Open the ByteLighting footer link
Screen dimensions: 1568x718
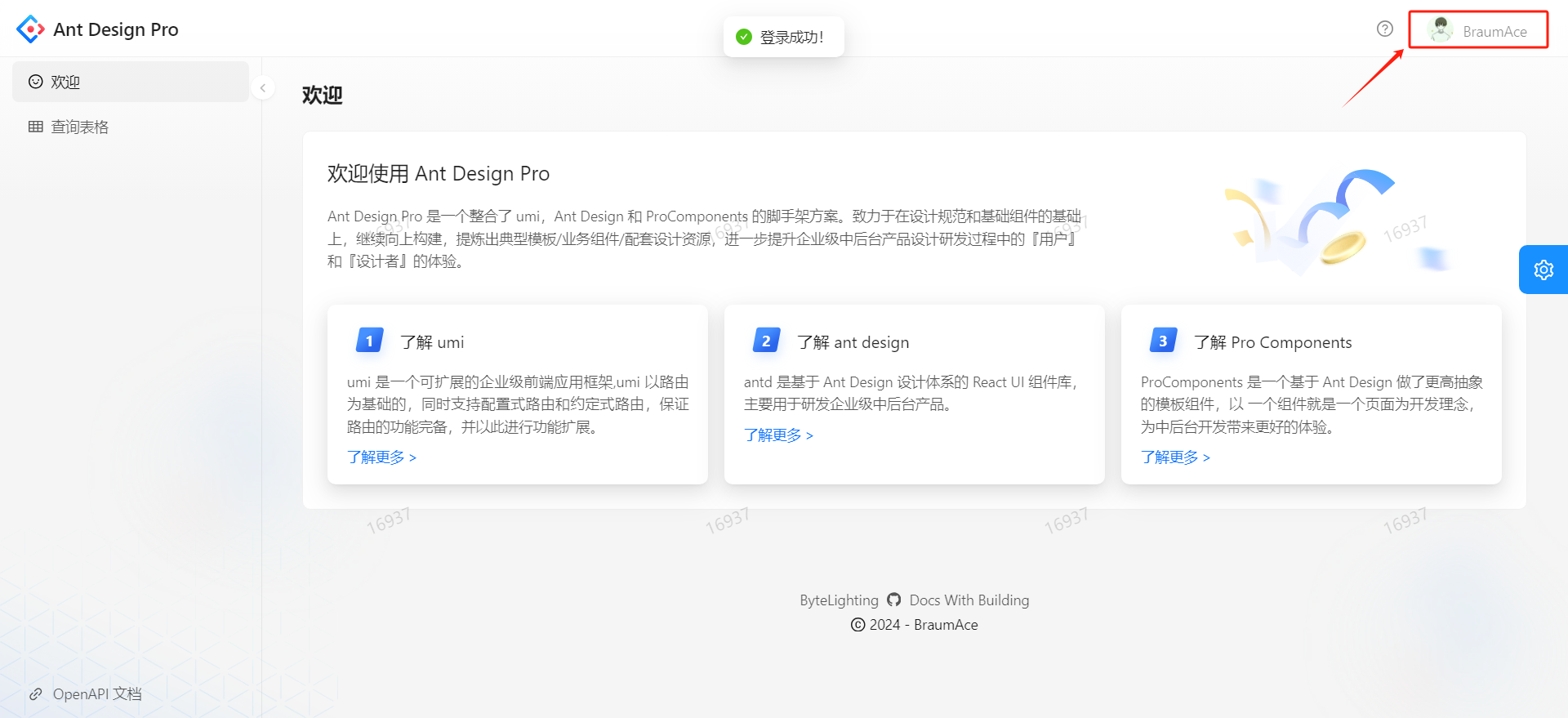coord(839,600)
